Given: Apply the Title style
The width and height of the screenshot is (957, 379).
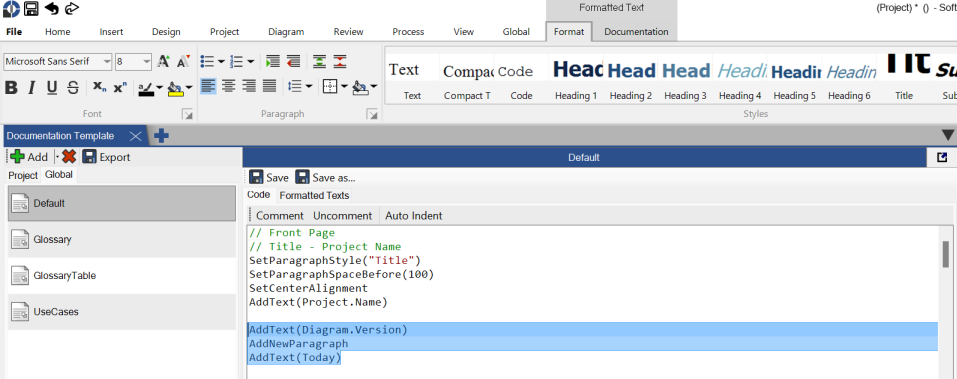Looking at the screenshot, I should click(904, 79).
